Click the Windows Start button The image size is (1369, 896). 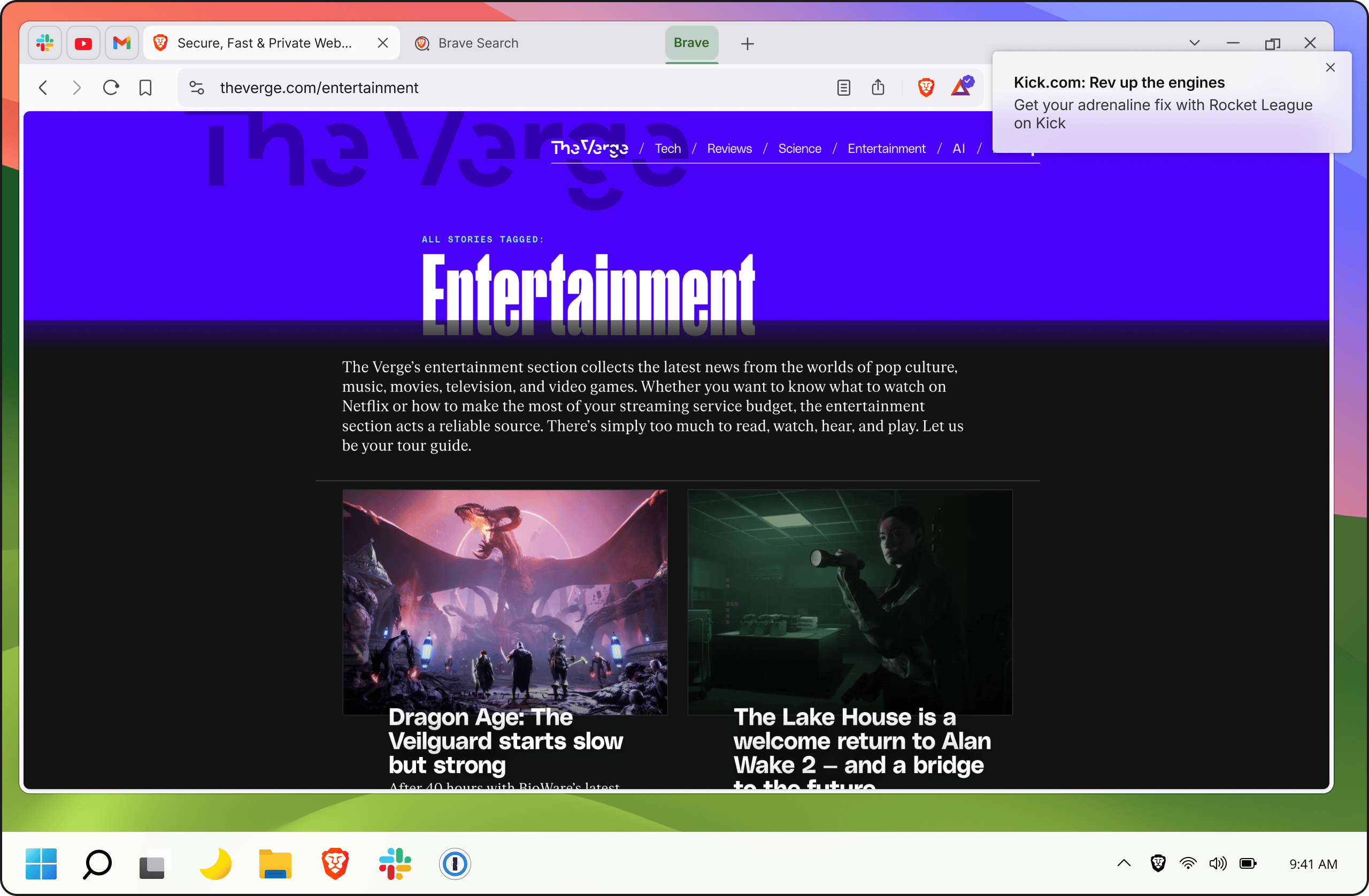tap(40, 864)
